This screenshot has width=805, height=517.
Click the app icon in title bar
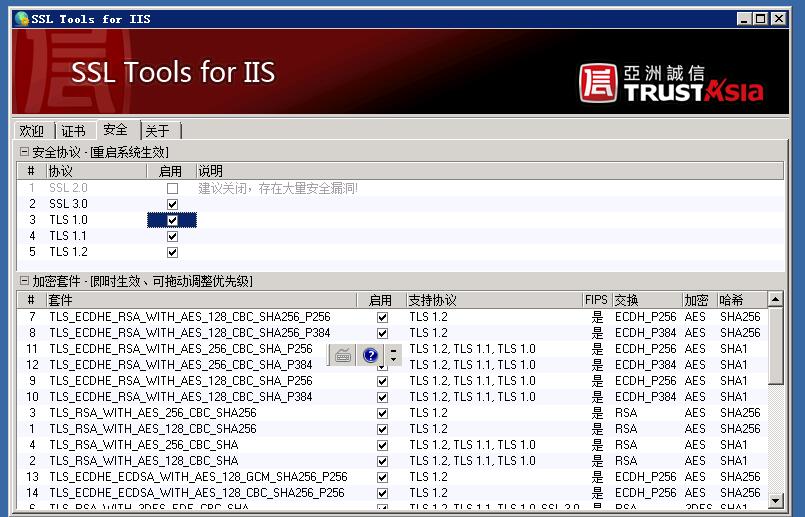[22, 19]
